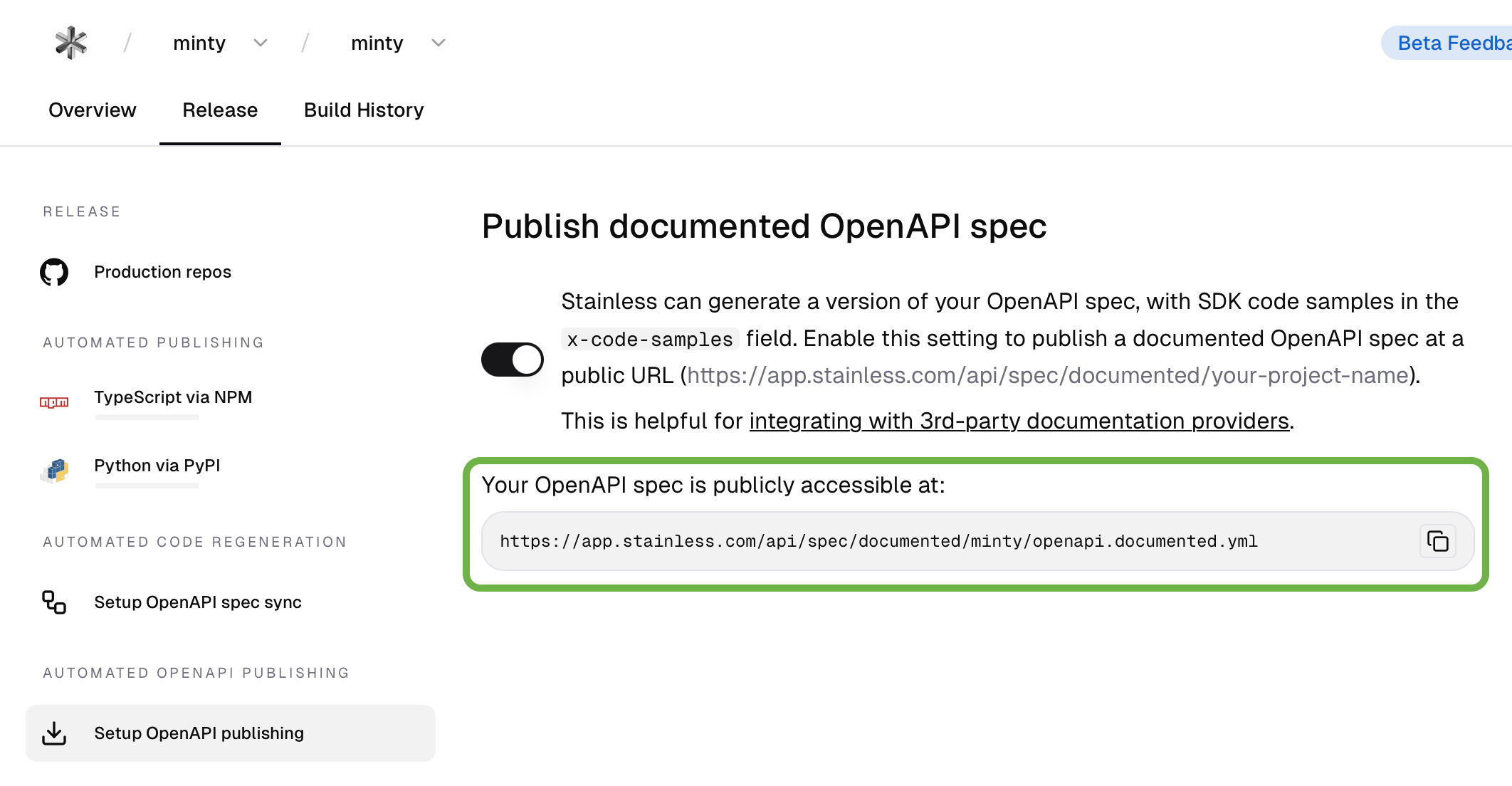Disable the documented OpenAPI spec publishing toggle
The image size is (1512, 786).
pos(512,360)
